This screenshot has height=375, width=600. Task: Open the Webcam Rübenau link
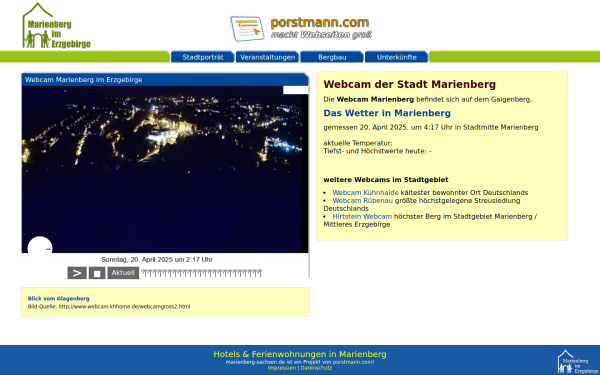click(x=362, y=201)
